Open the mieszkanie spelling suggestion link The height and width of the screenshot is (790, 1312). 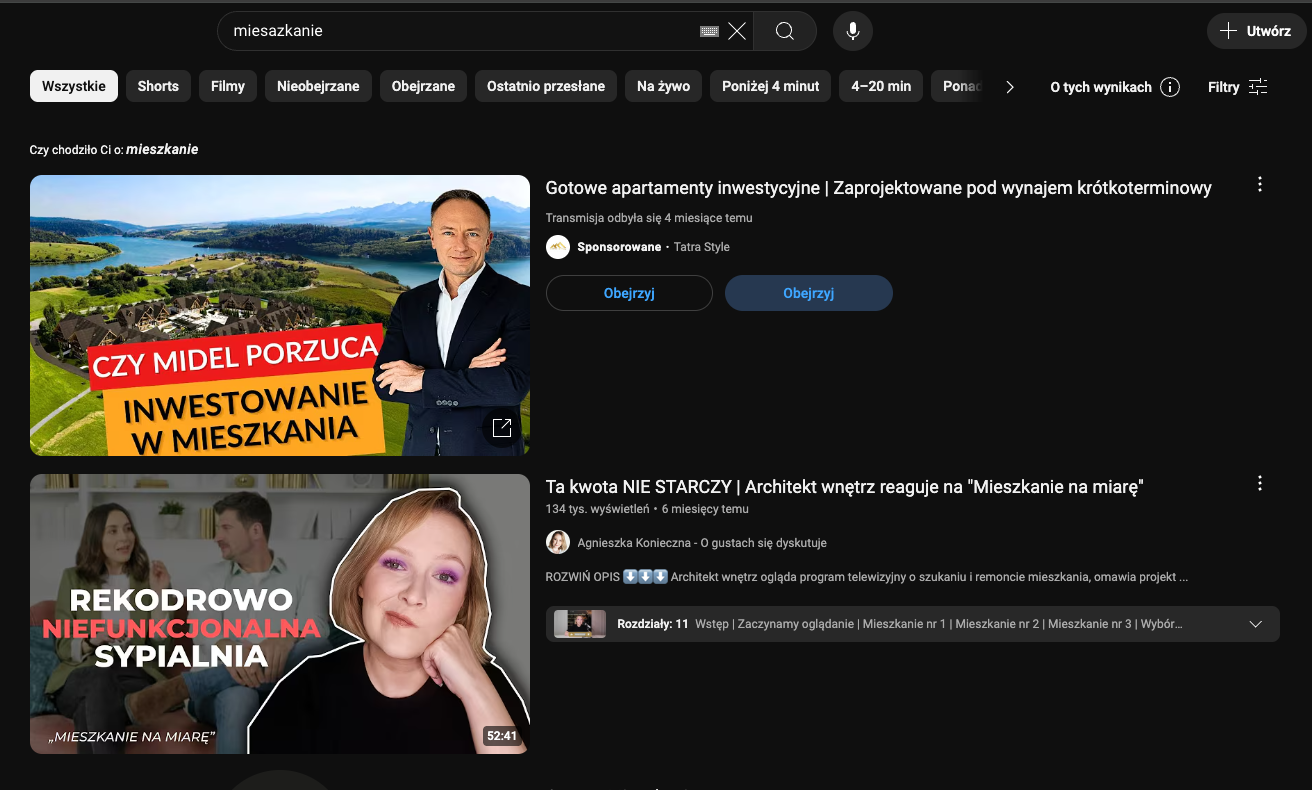(x=163, y=148)
